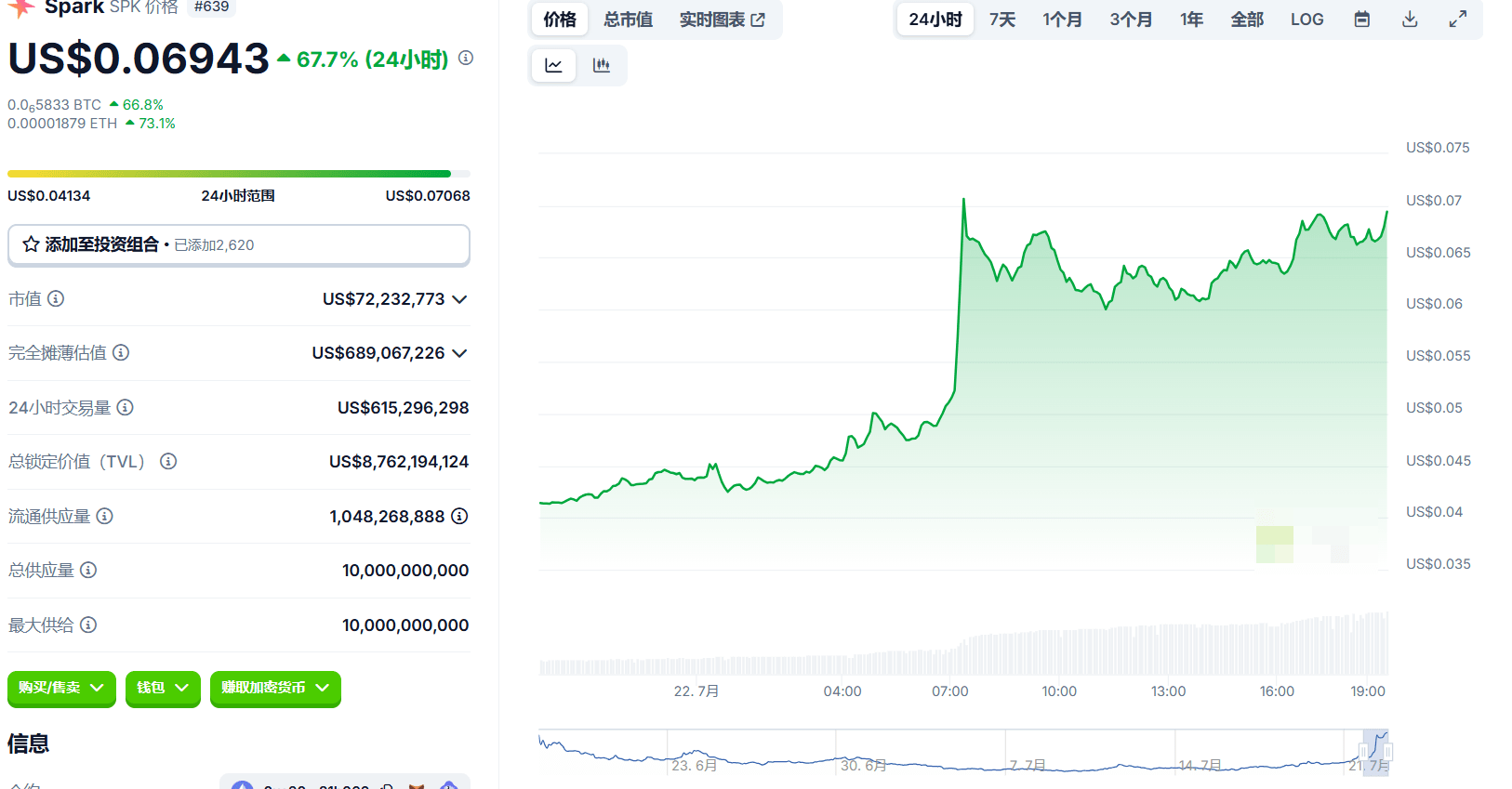Switch to line chart view
This screenshot has height=789, width=1512.
pyautogui.click(x=553, y=65)
